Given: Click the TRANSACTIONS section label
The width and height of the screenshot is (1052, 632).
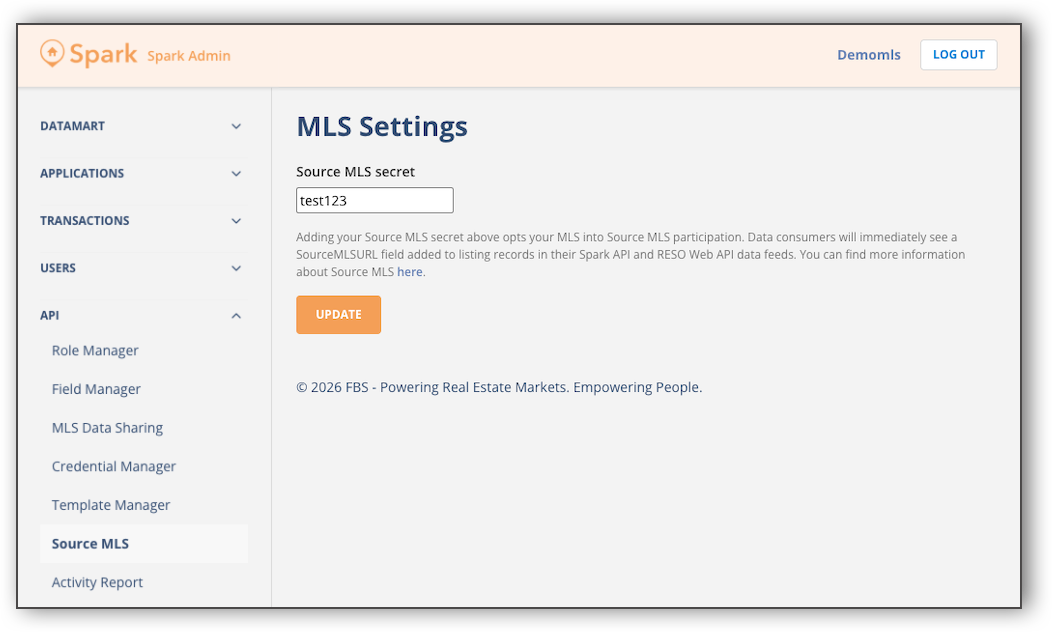Looking at the screenshot, I should [x=85, y=221].
